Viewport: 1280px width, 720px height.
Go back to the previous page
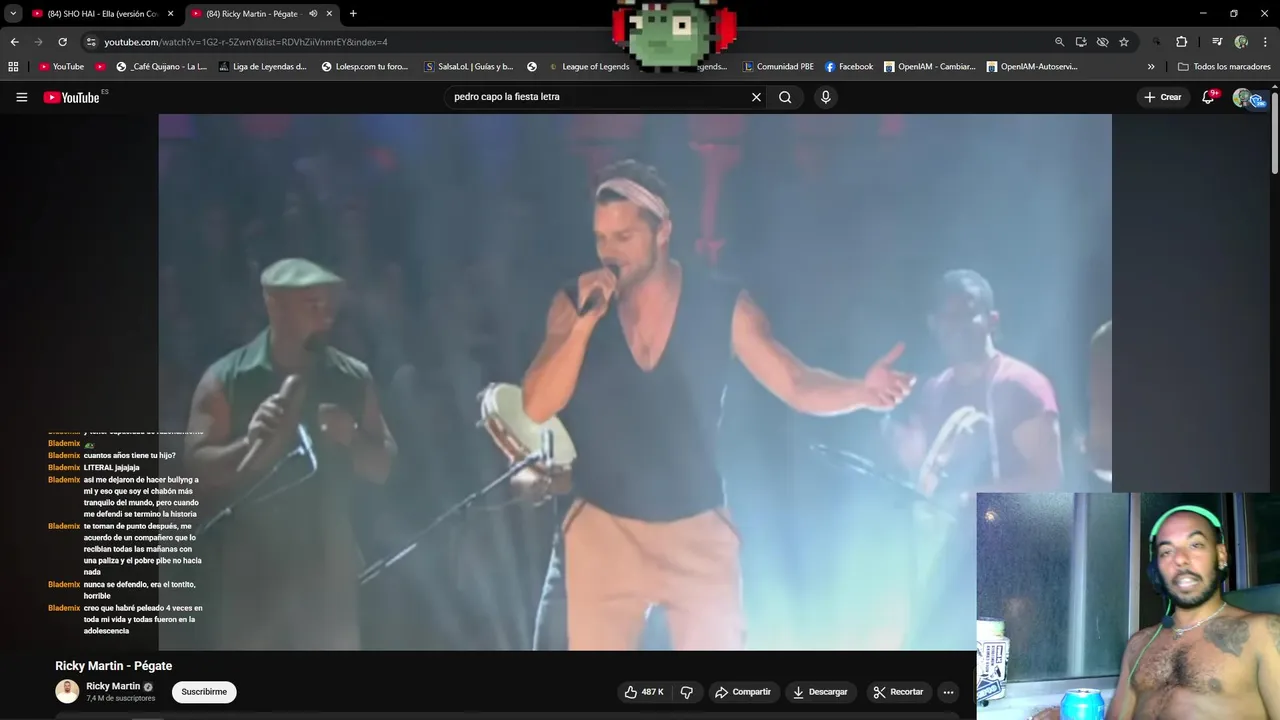(14, 42)
